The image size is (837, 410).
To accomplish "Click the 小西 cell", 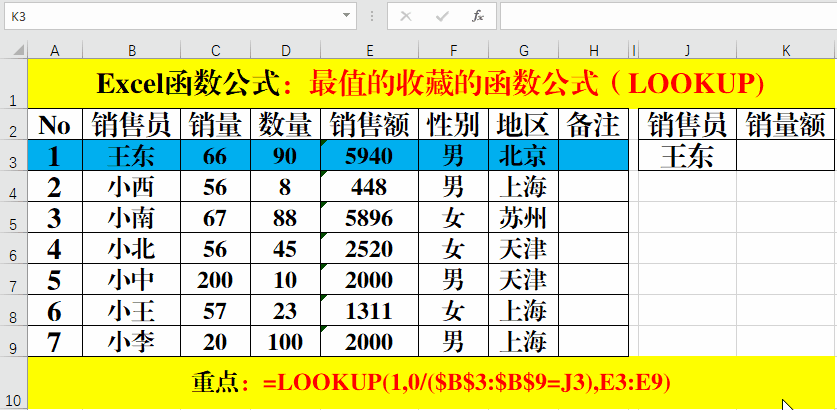I will click(x=131, y=186).
